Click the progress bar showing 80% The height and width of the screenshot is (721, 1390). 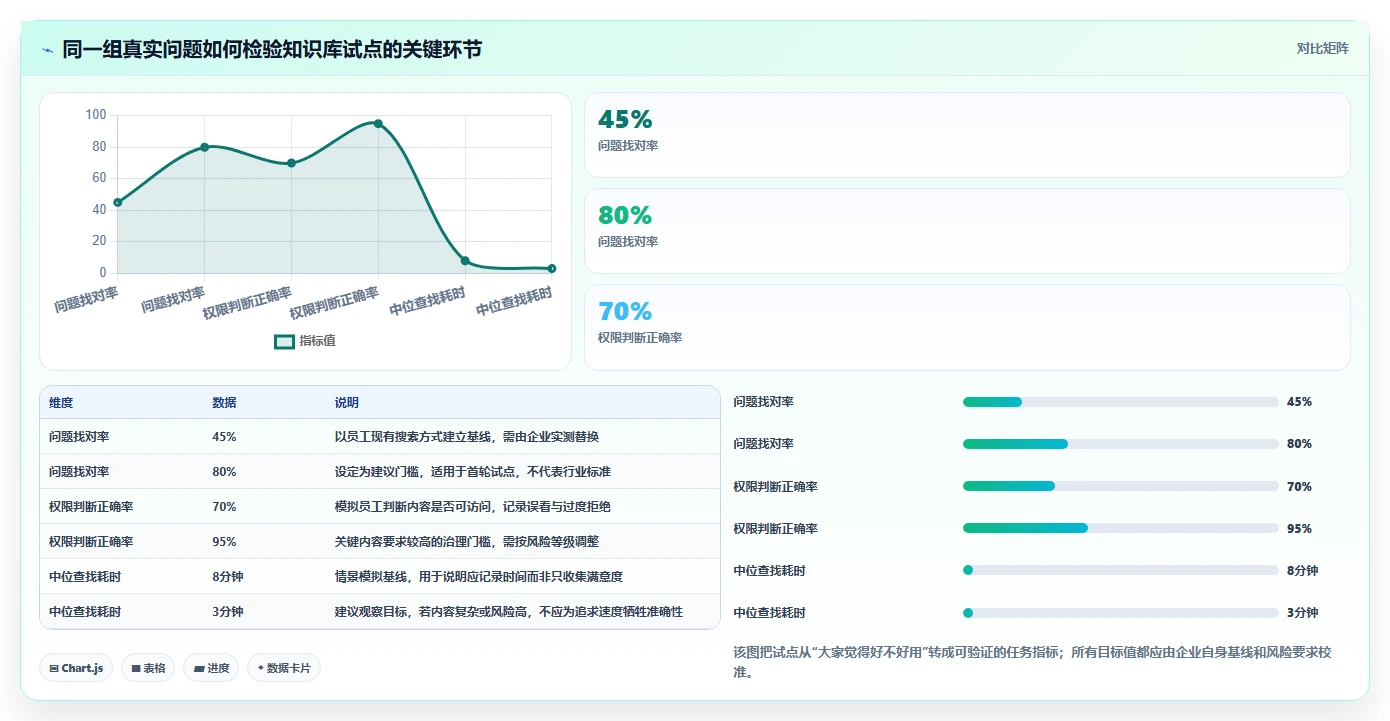point(1120,444)
